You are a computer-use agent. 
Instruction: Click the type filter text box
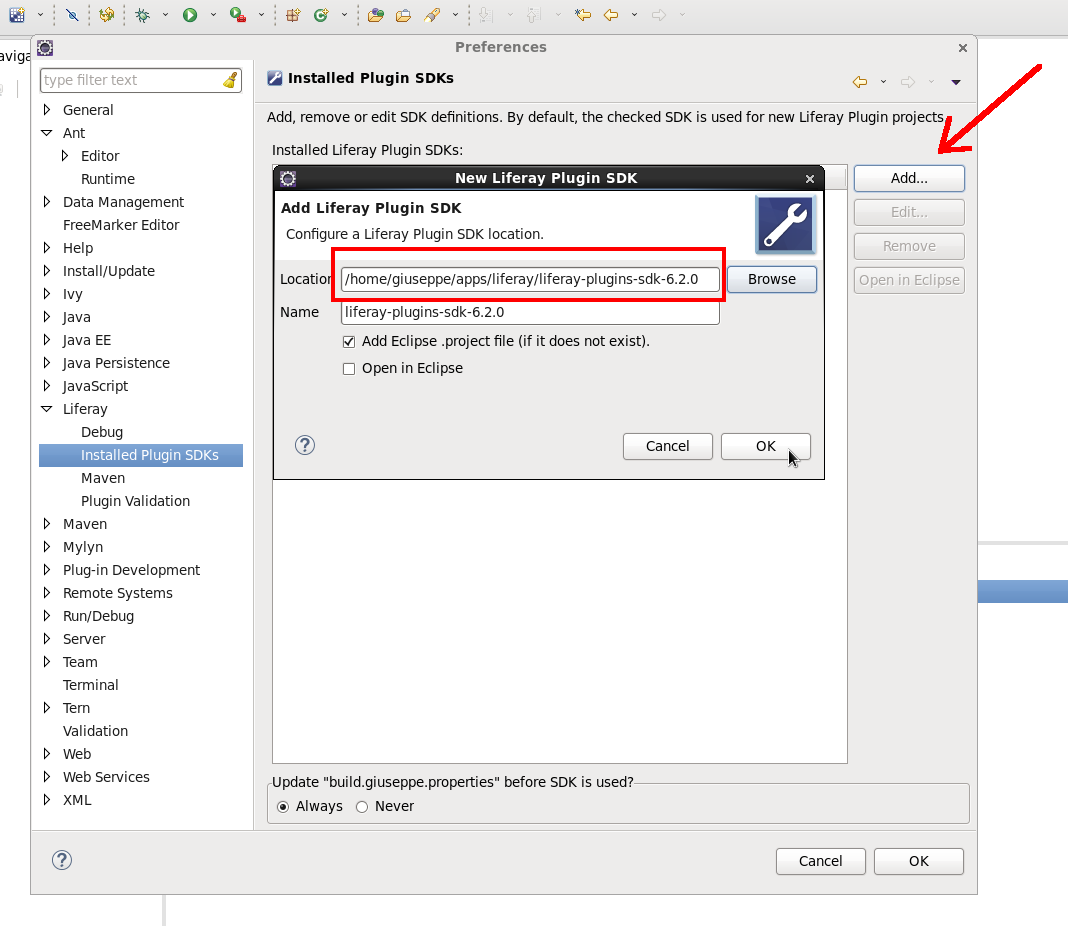coord(141,80)
